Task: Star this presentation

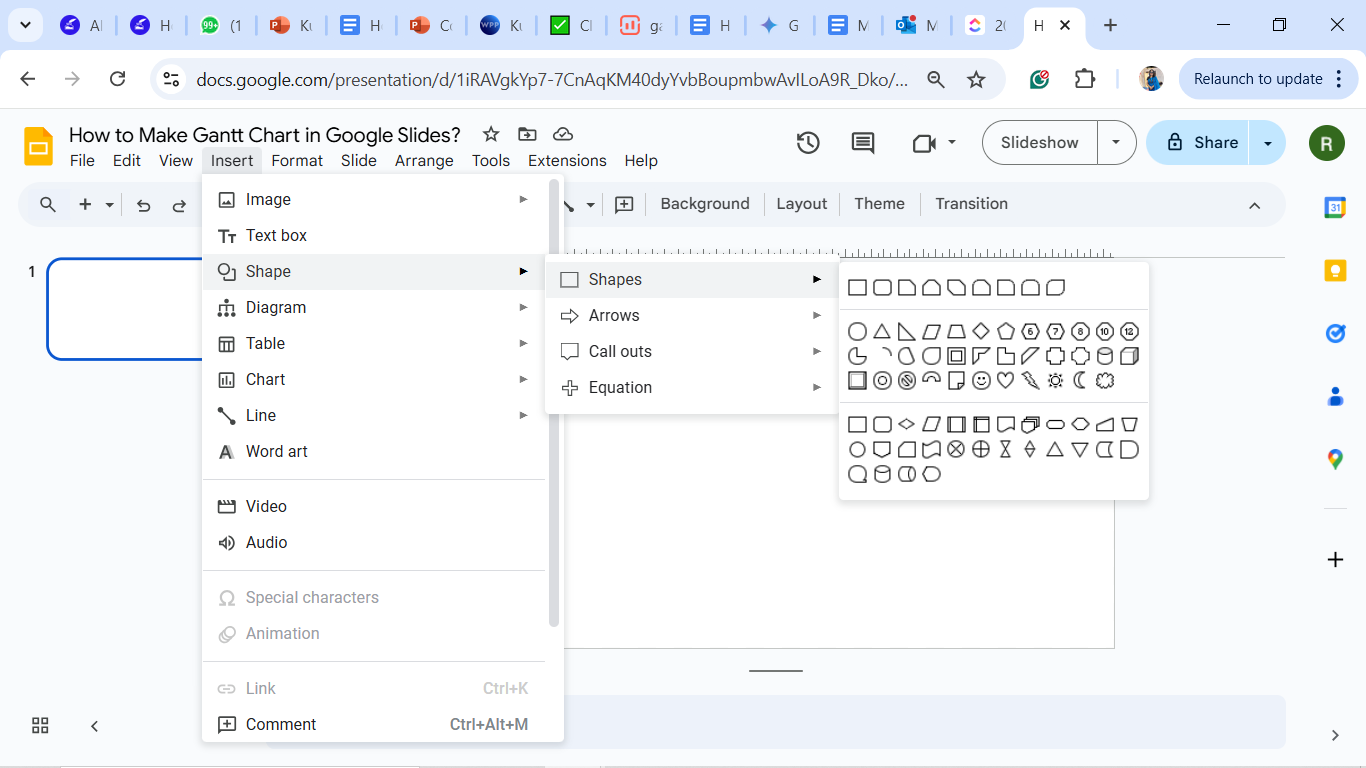Action: pos(491,134)
